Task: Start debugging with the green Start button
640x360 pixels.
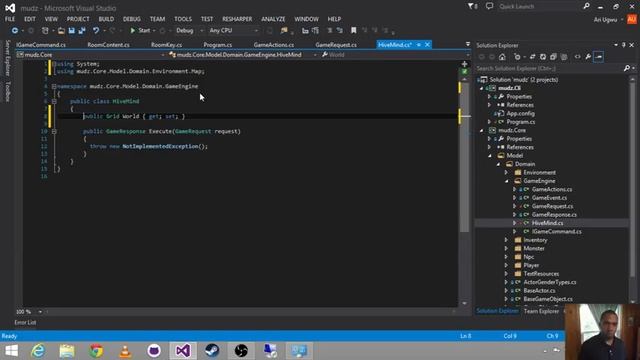Action: pyautogui.click(x=140, y=31)
